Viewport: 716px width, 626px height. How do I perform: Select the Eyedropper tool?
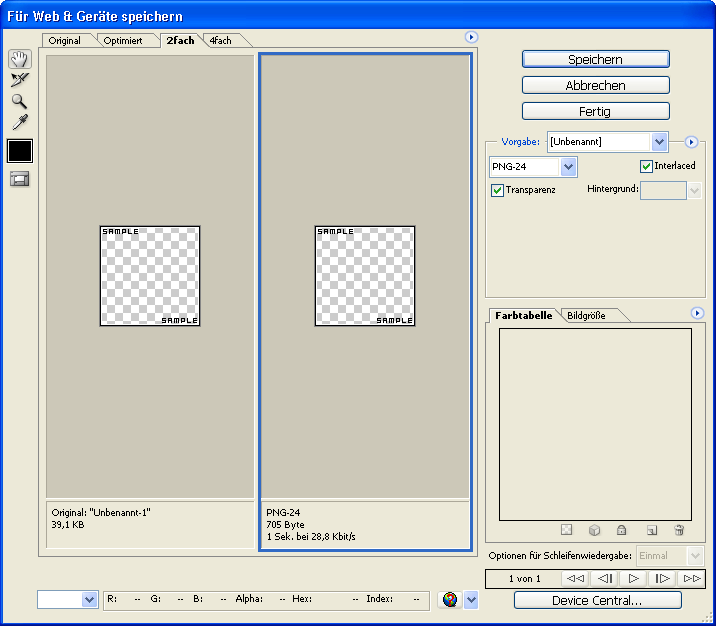pyautogui.click(x=19, y=123)
